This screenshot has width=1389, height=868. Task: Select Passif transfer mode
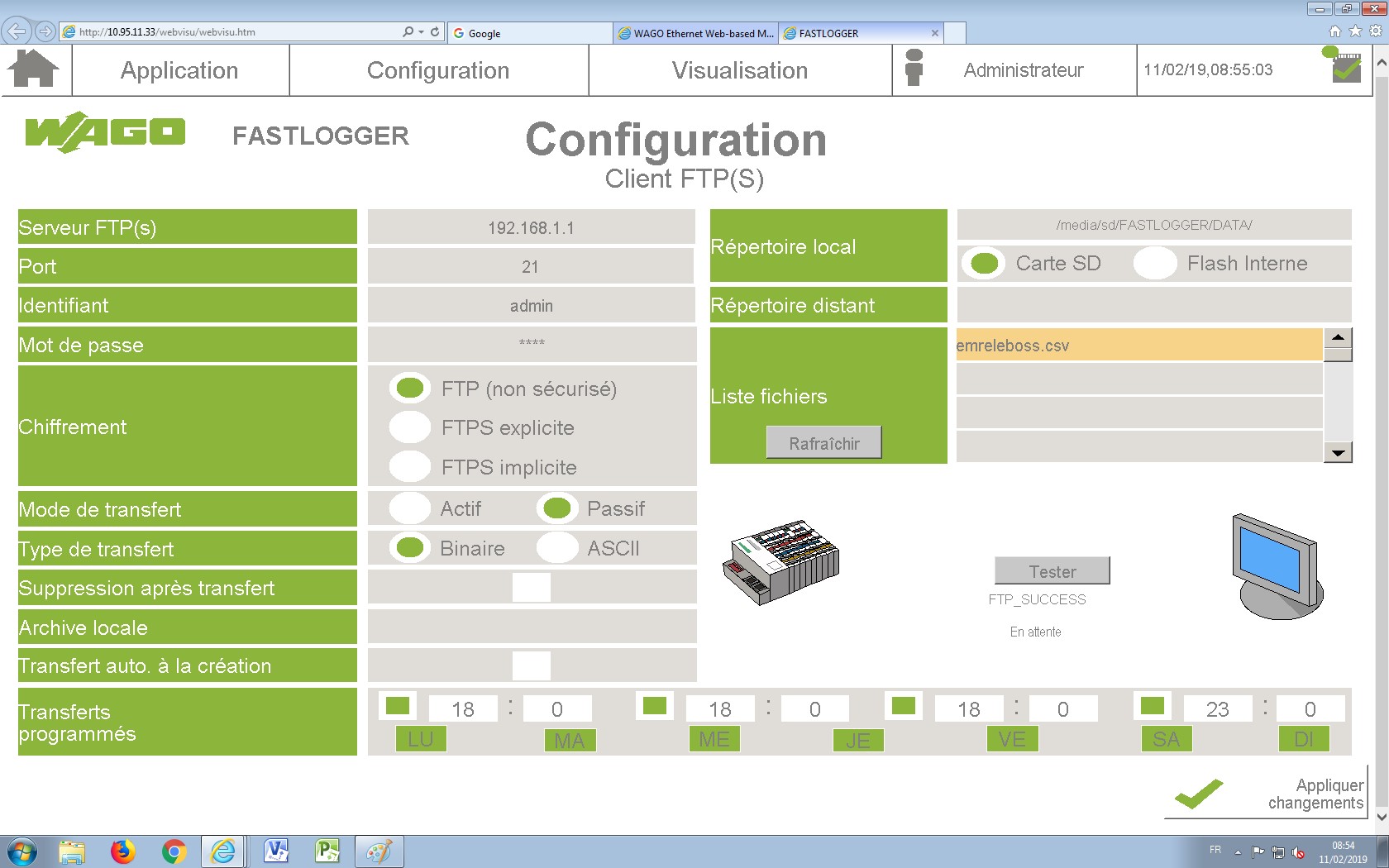pyautogui.click(x=557, y=508)
